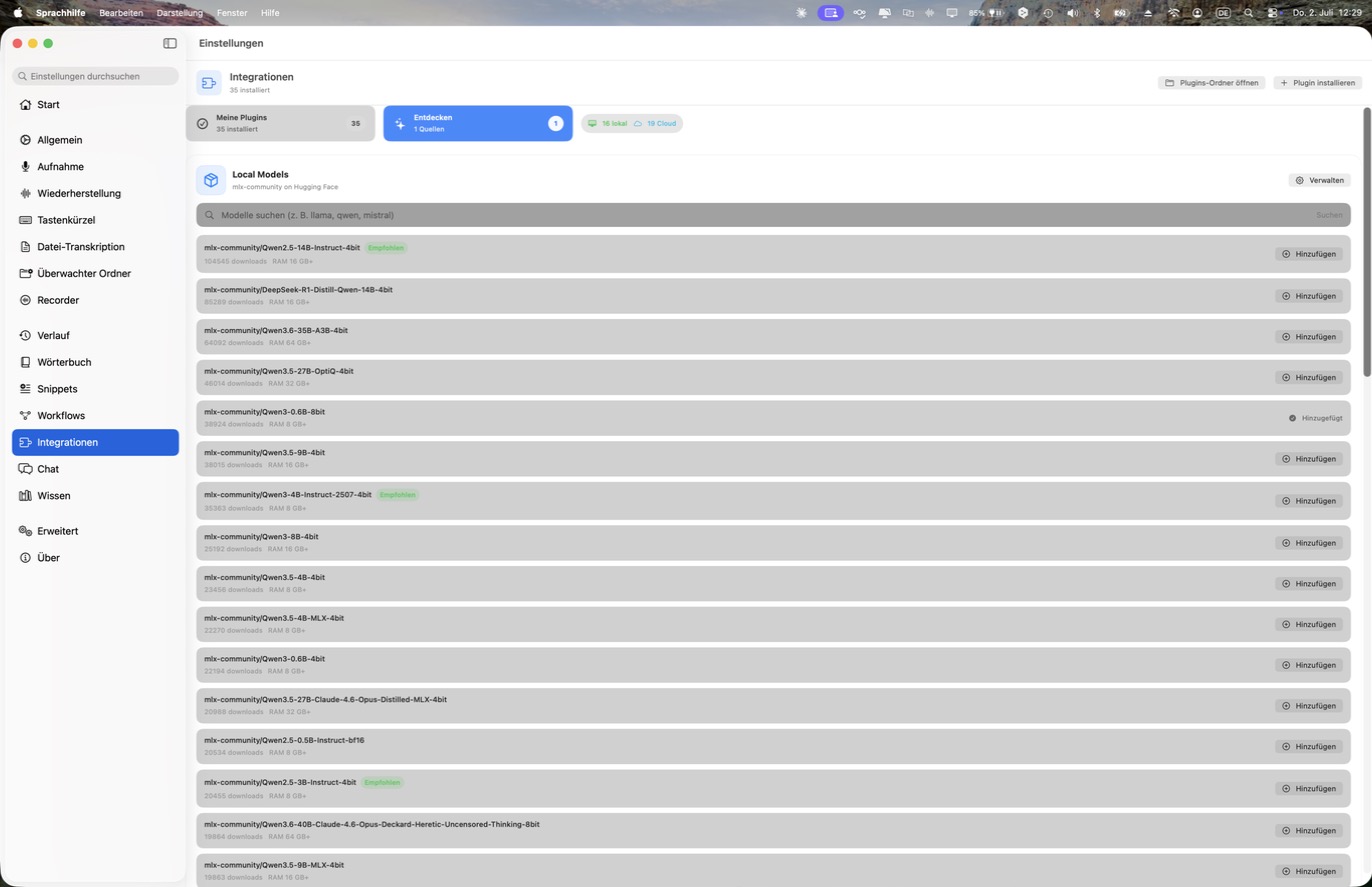Open Datei-Transkription section
Image resolution: width=1372 pixels, height=887 pixels.
coord(95,247)
